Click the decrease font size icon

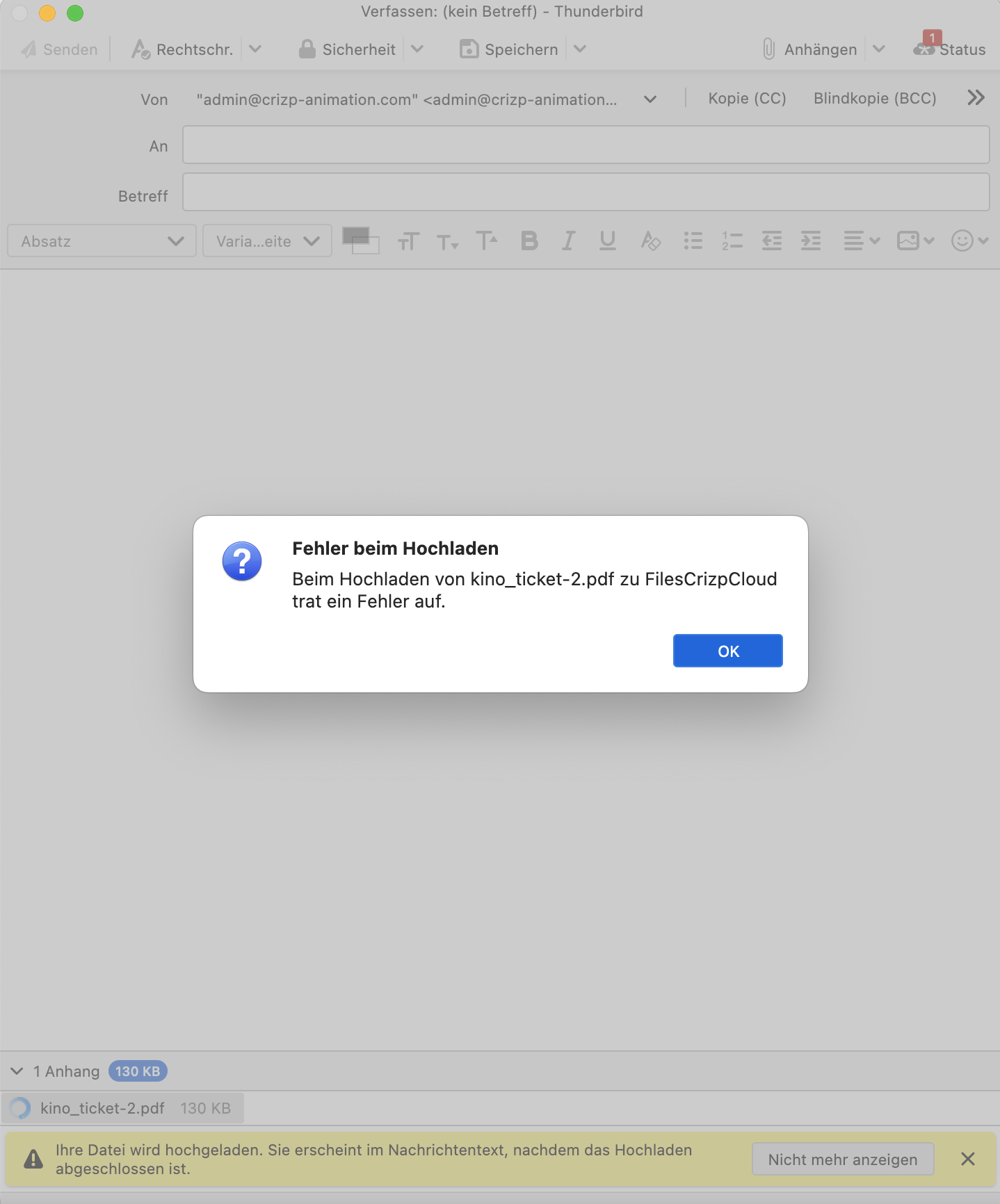(447, 241)
